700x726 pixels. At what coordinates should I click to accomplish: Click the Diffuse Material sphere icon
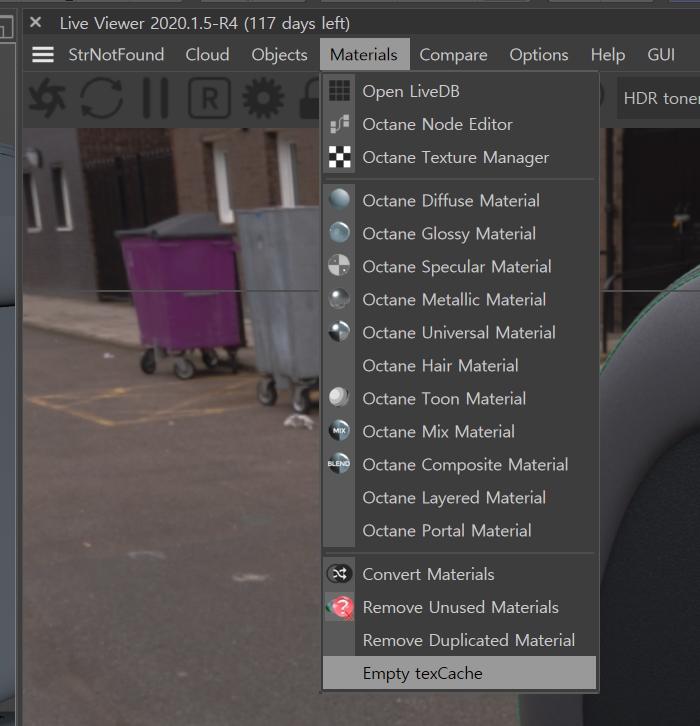click(339, 200)
